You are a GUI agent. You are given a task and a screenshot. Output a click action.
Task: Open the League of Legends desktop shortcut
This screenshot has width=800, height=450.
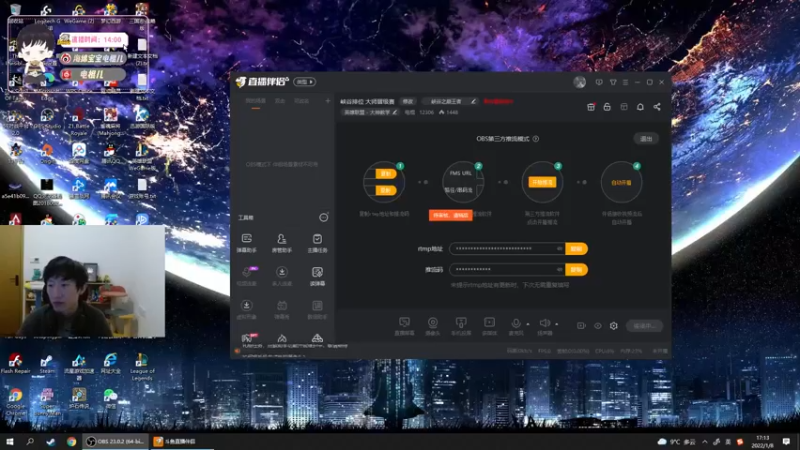(x=142, y=367)
